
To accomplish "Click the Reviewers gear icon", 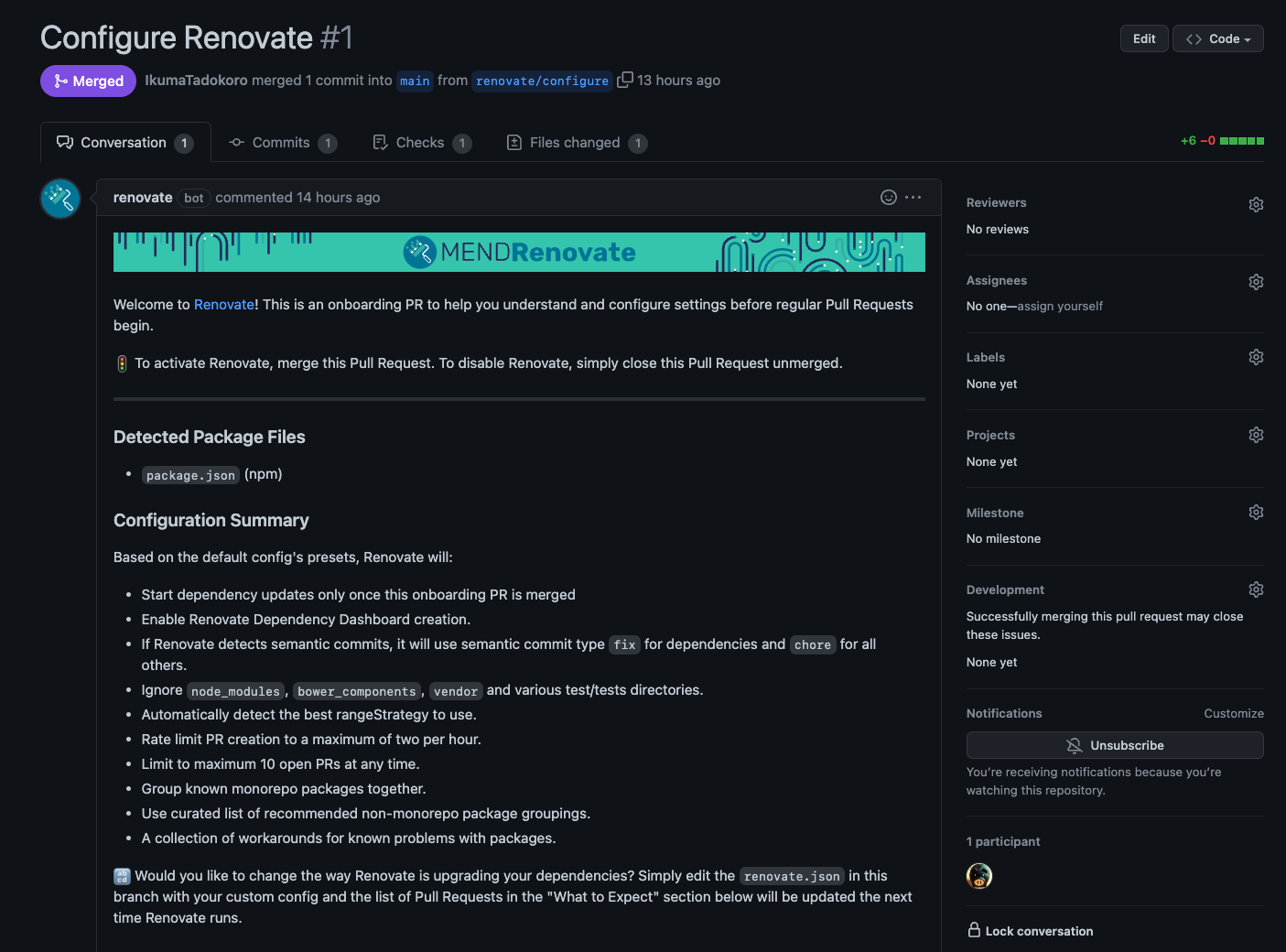I will pos(1256,204).
